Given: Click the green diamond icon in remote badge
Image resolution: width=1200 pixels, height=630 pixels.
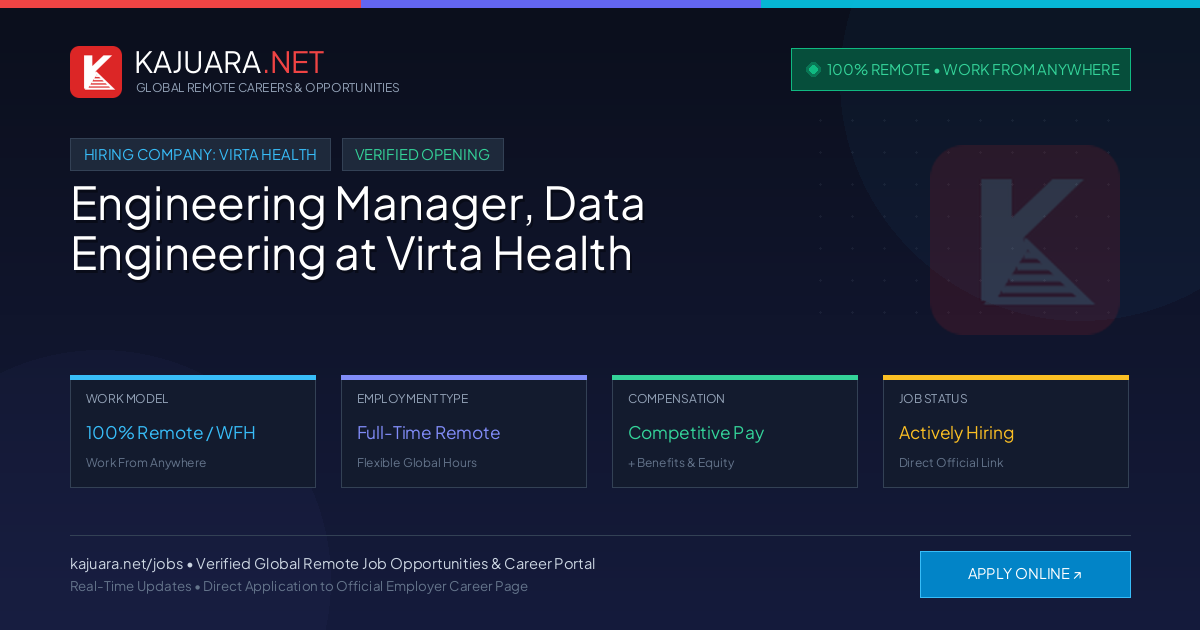Looking at the screenshot, I should click(813, 70).
